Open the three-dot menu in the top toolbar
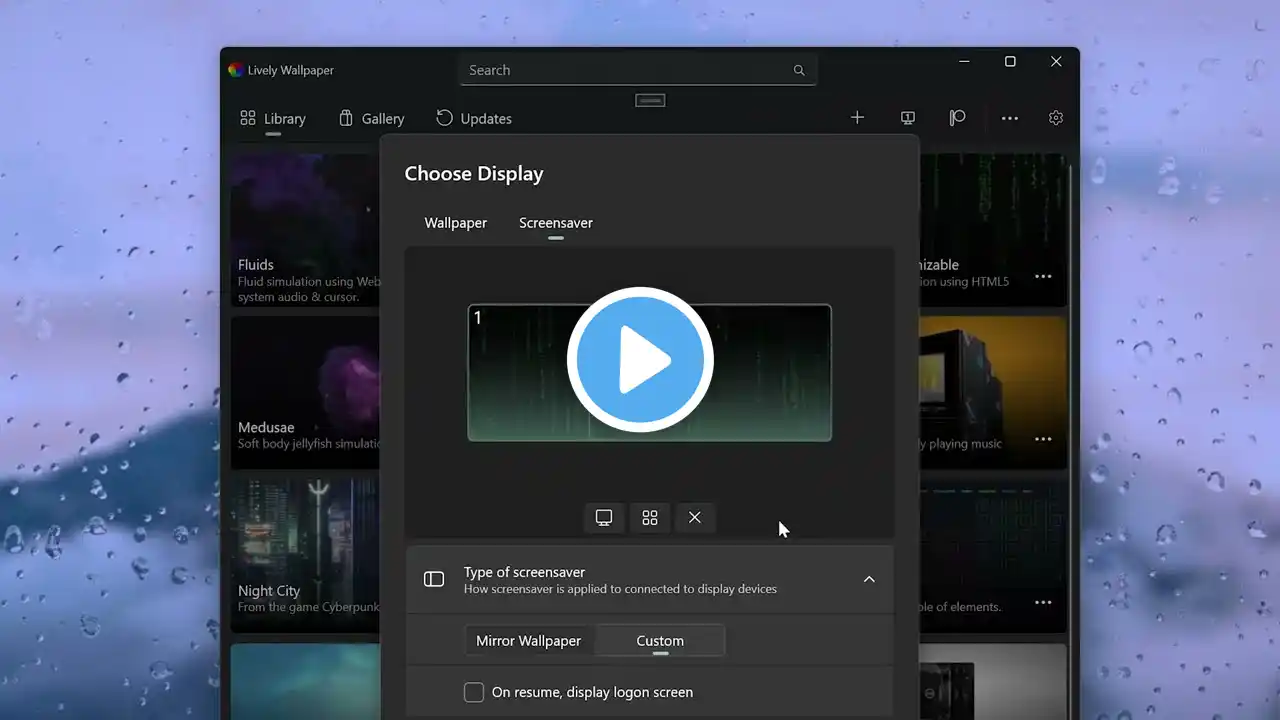Screen dimensions: 1280x720 tap(1010, 118)
